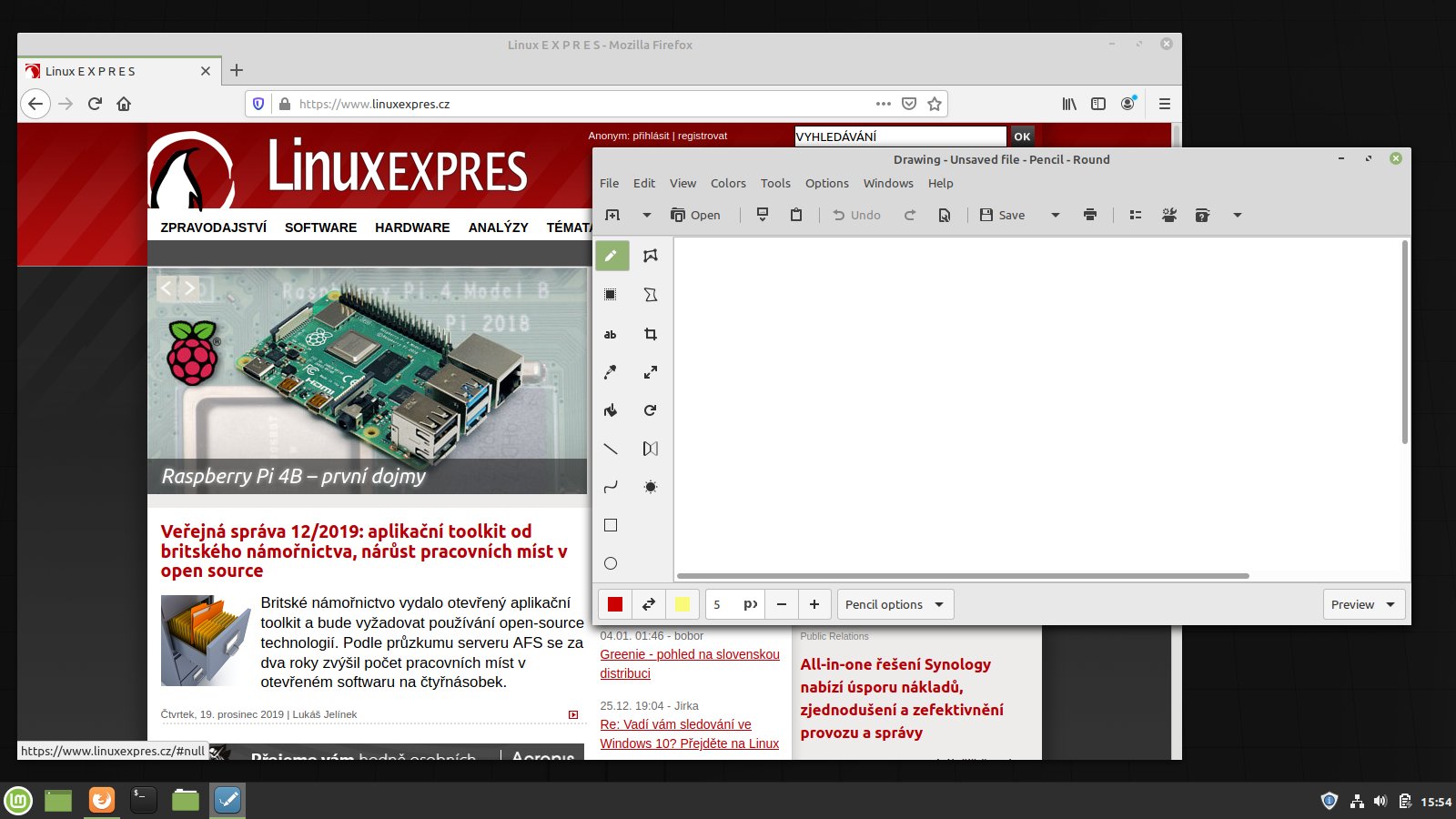The image size is (1456, 819).
Task: Select the circle shape tool
Action: coord(611,563)
